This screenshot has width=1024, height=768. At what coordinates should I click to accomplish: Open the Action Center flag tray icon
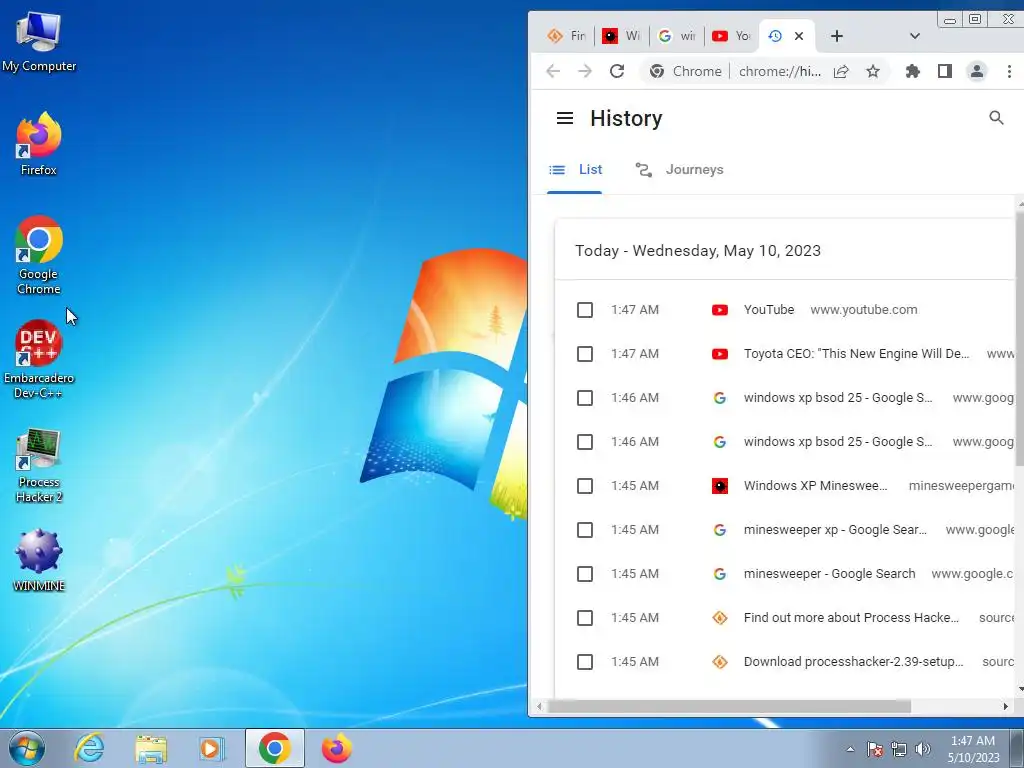tap(875, 749)
